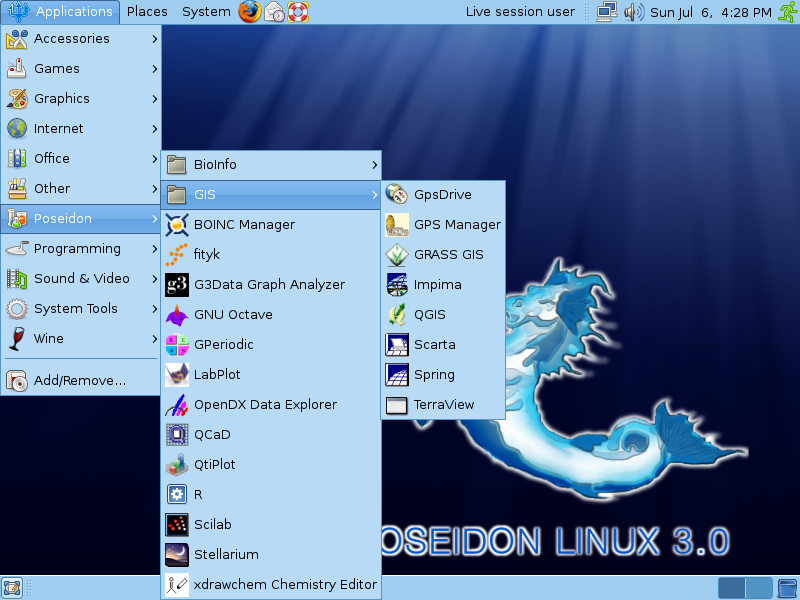Expand the Accessories submenu
This screenshot has height=600, width=800.
pyautogui.click(x=81, y=39)
